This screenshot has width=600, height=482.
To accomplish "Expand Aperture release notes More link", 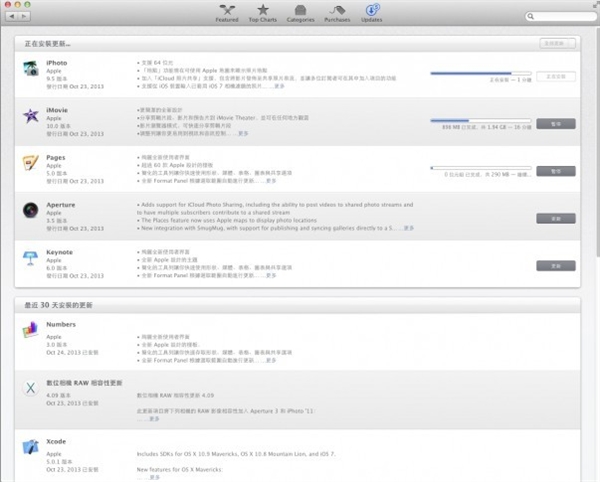I will tap(409, 228).
